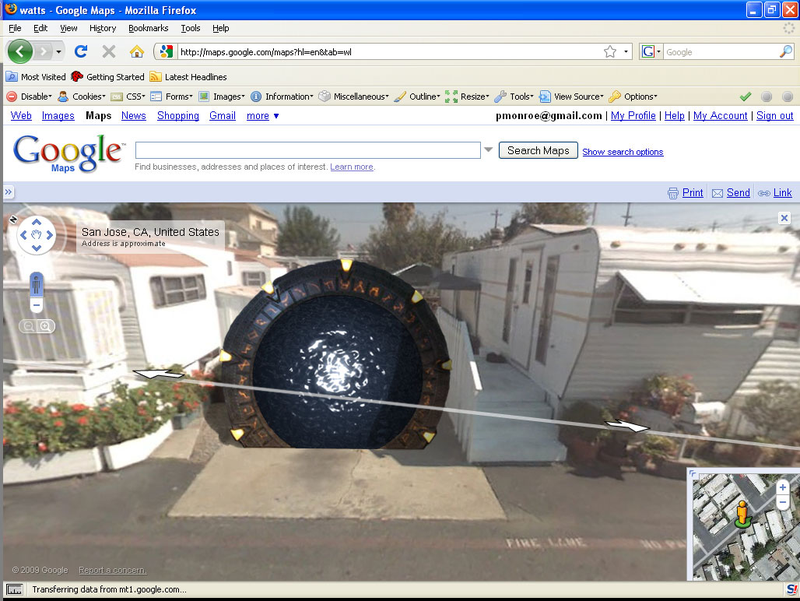Open the Learn more link
This screenshot has width=800, height=601.
coord(352,167)
